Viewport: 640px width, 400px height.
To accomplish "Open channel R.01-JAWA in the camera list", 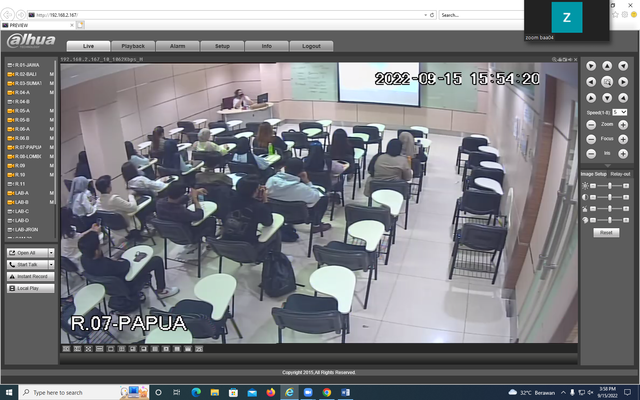I will (27, 65).
